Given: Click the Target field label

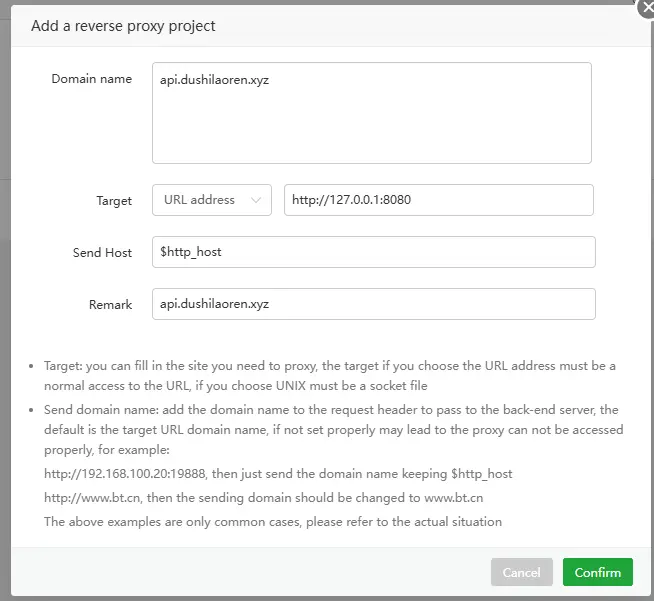Looking at the screenshot, I should (x=114, y=201).
